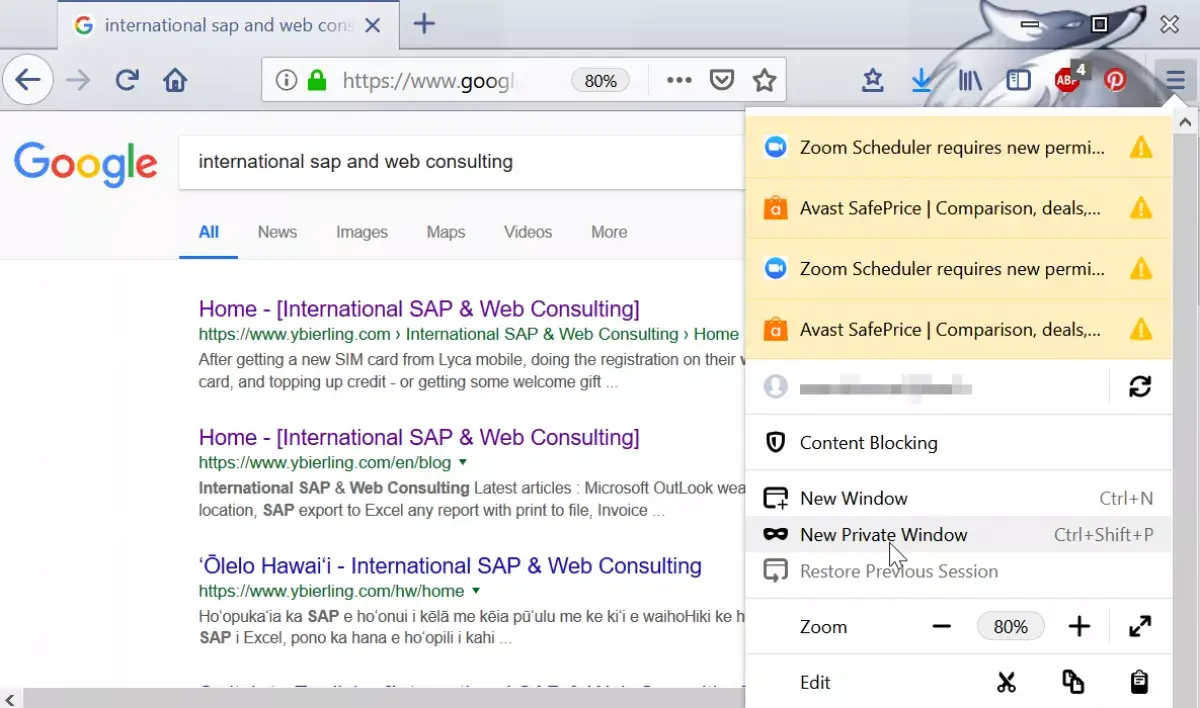The image size is (1200, 708).
Task: Switch to the Images results tab
Action: (362, 232)
